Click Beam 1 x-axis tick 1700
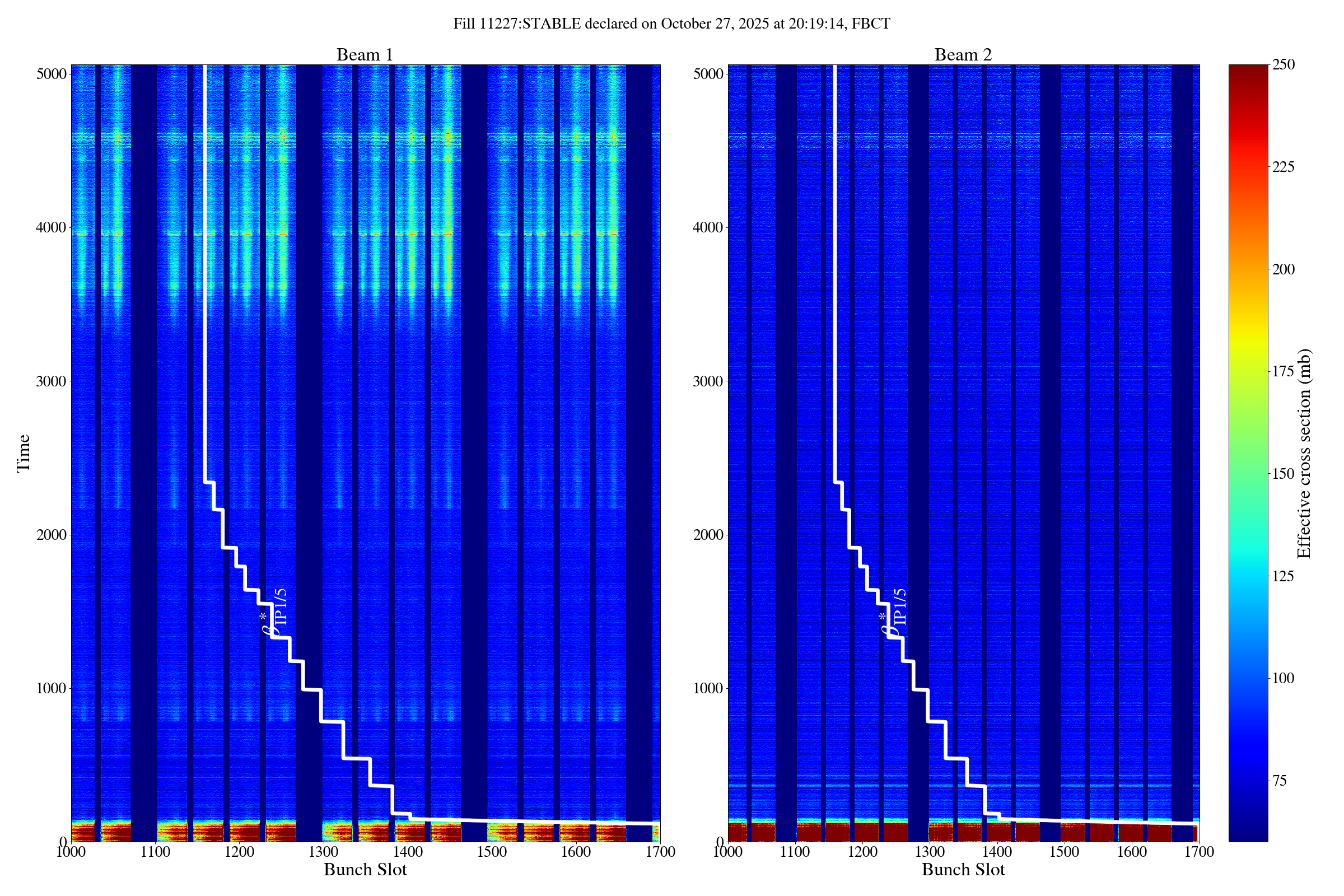The image size is (1344, 896). click(660, 852)
